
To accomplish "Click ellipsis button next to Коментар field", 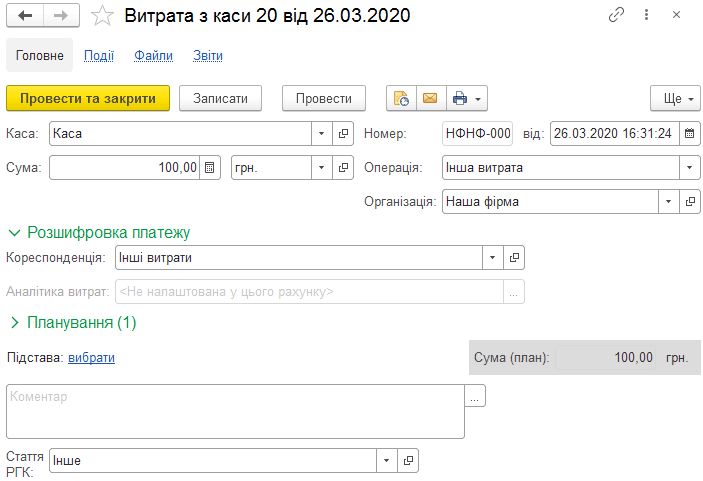I will (475, 396).
